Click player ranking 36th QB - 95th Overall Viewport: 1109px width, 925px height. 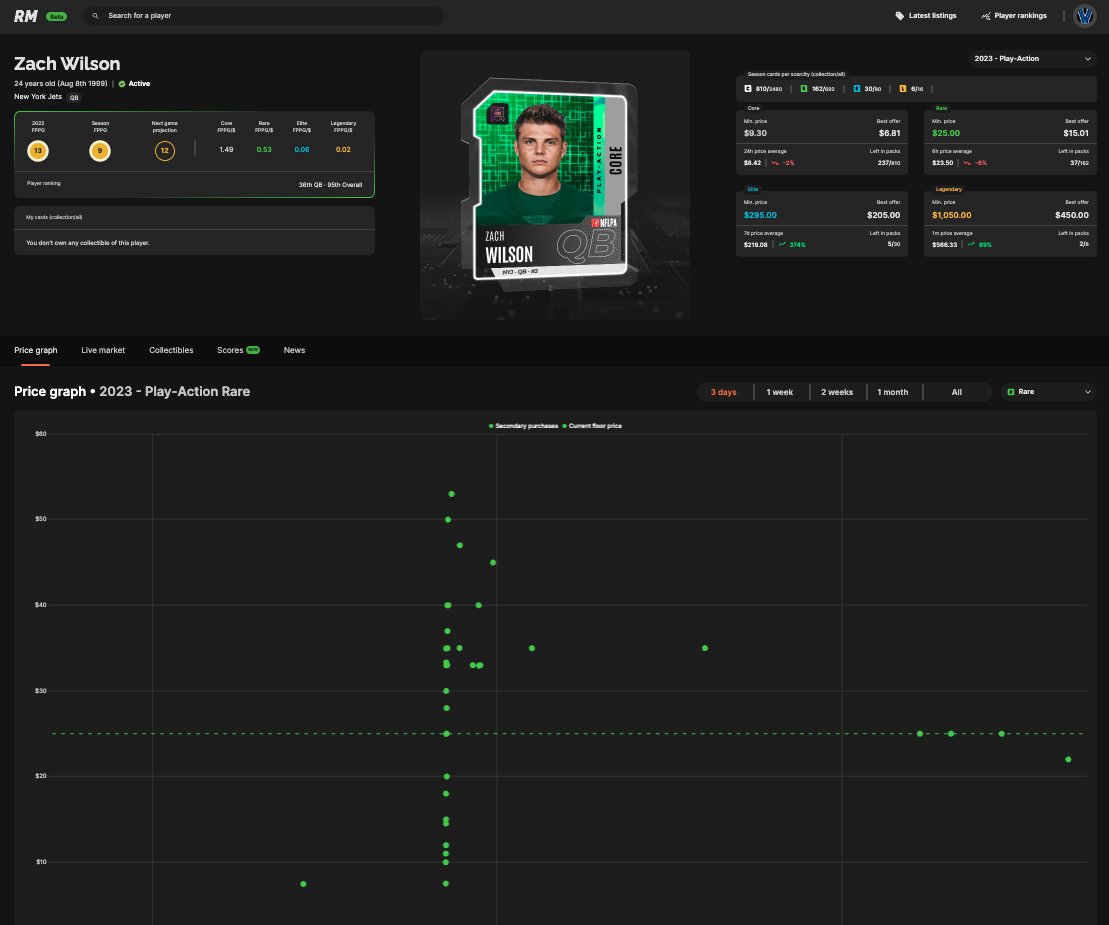330,185
